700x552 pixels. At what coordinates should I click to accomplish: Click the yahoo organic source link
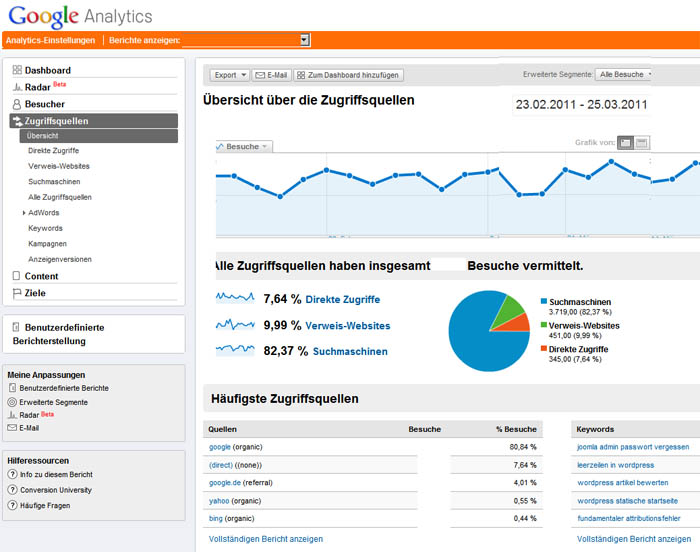coord(219,501)
